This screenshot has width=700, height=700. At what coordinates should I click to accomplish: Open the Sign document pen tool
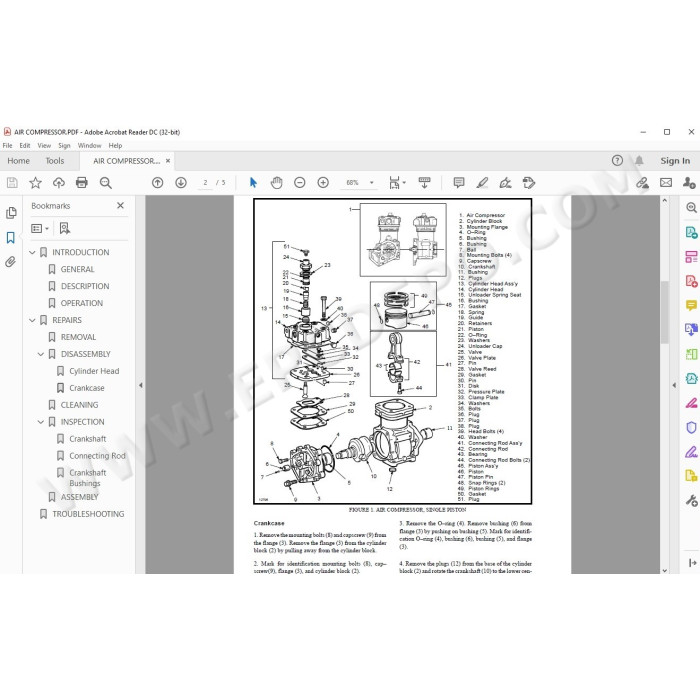point(505,183)
